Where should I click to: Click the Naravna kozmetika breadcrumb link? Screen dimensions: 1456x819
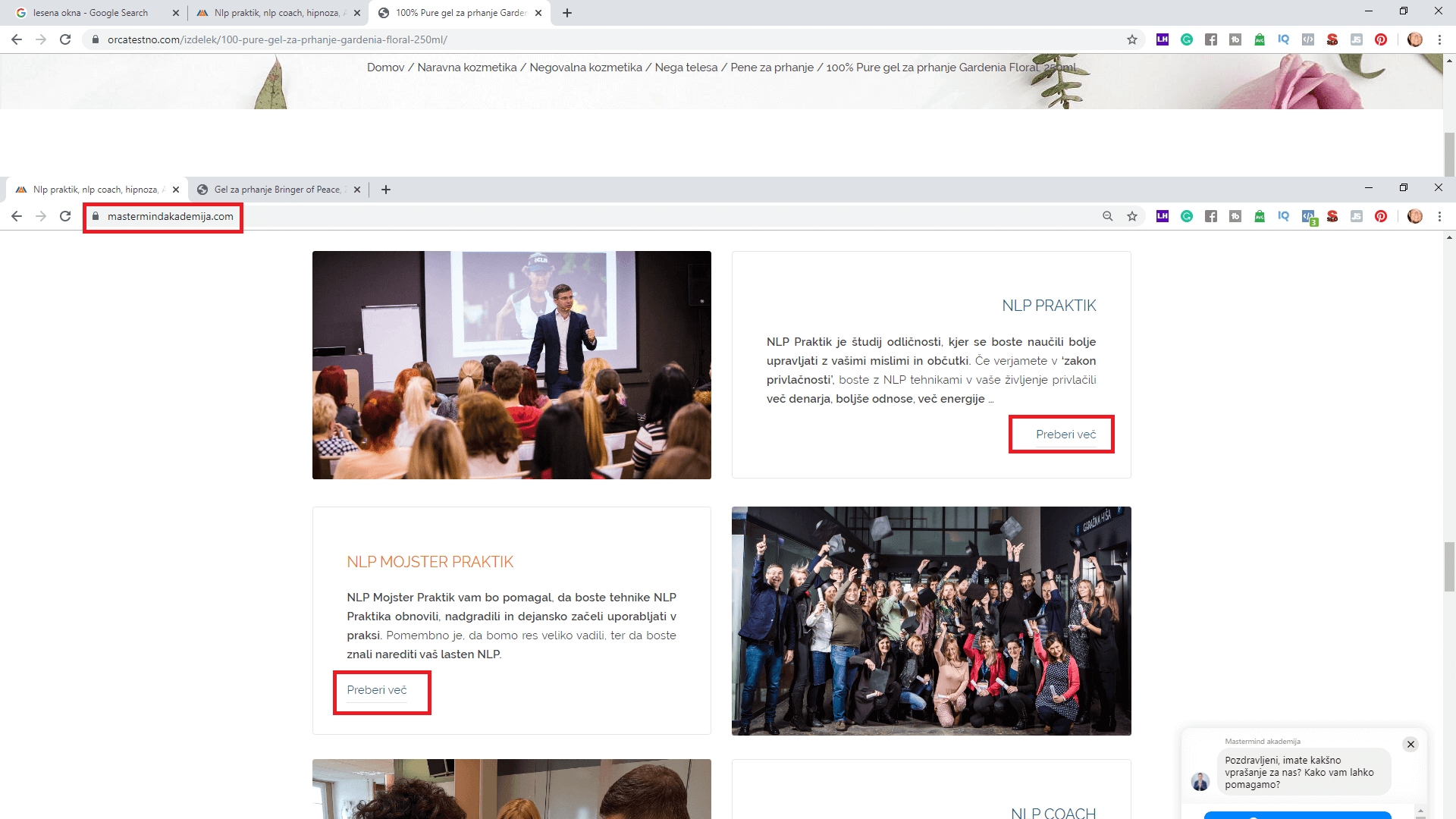point(467,67)
